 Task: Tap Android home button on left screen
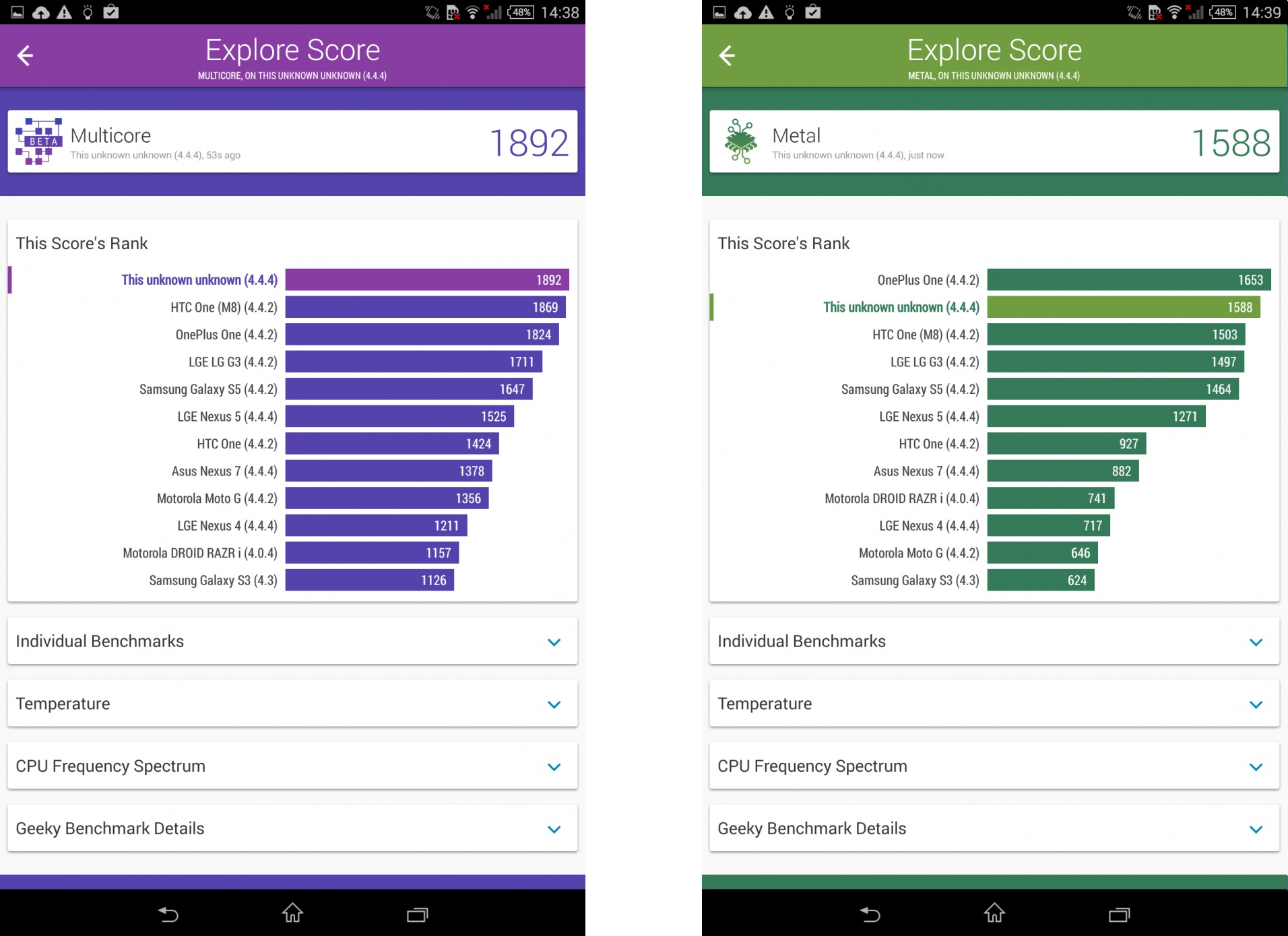point(292,913)
